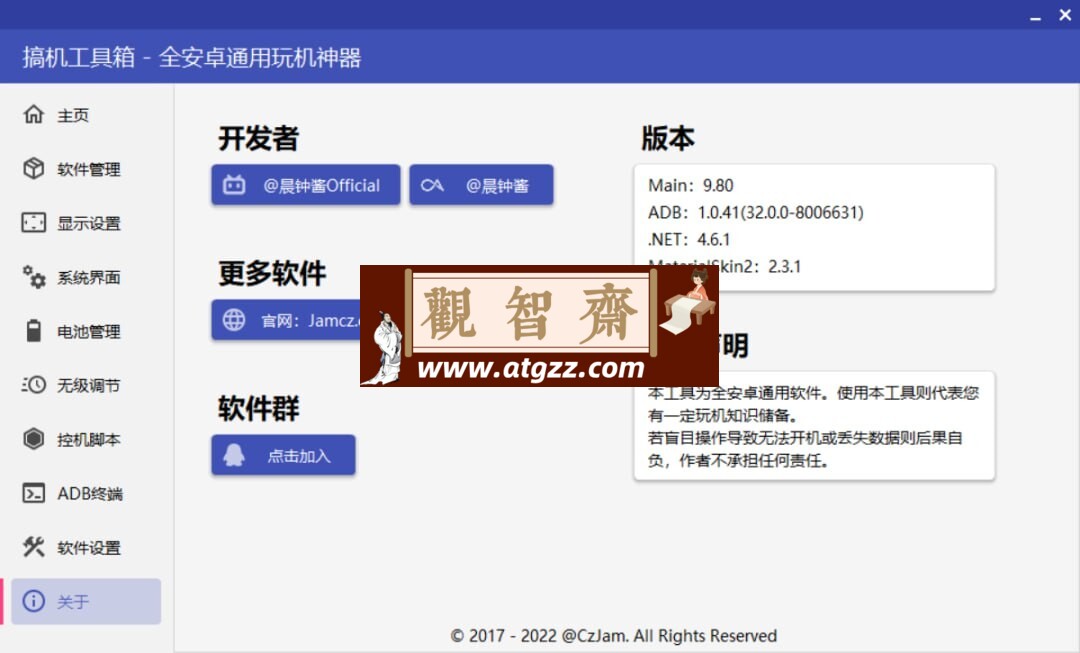Click the home house icon
This screenshot has height=653, width=1080.
[33, 114]
